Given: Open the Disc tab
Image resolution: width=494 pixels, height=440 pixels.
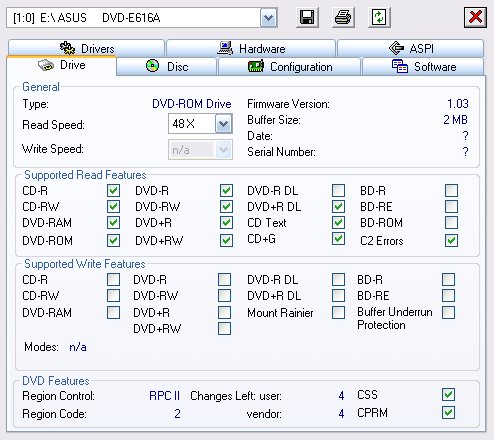Looking at the screenshot, I should 167,67.
